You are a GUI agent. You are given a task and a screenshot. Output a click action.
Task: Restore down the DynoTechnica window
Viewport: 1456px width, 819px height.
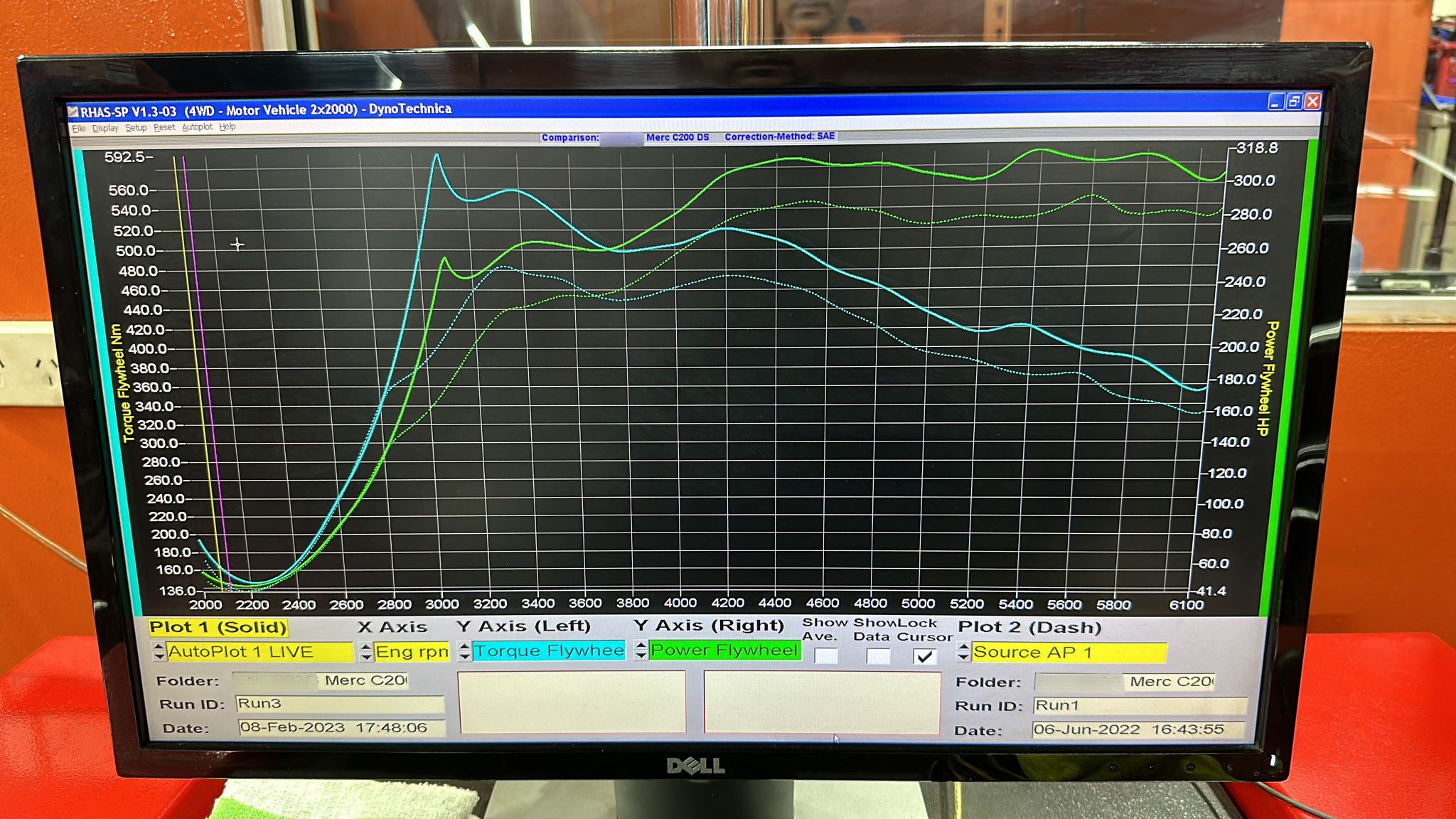(x=1294, y=102)
